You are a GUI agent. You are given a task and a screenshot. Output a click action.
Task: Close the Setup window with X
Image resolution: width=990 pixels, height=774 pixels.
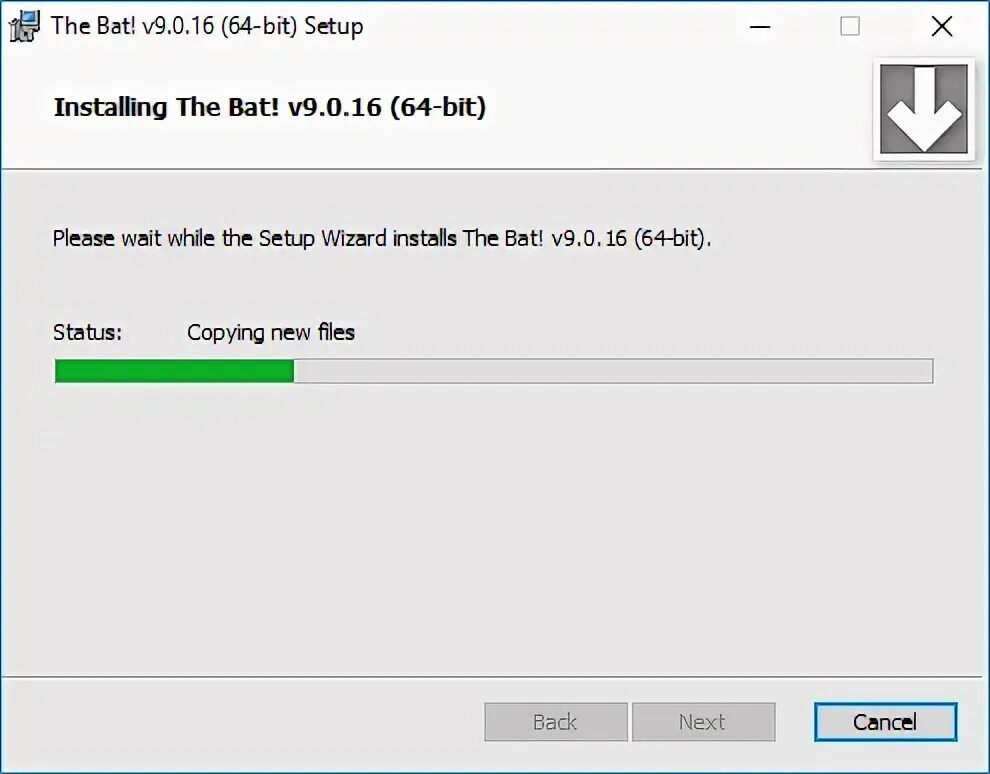941,27
